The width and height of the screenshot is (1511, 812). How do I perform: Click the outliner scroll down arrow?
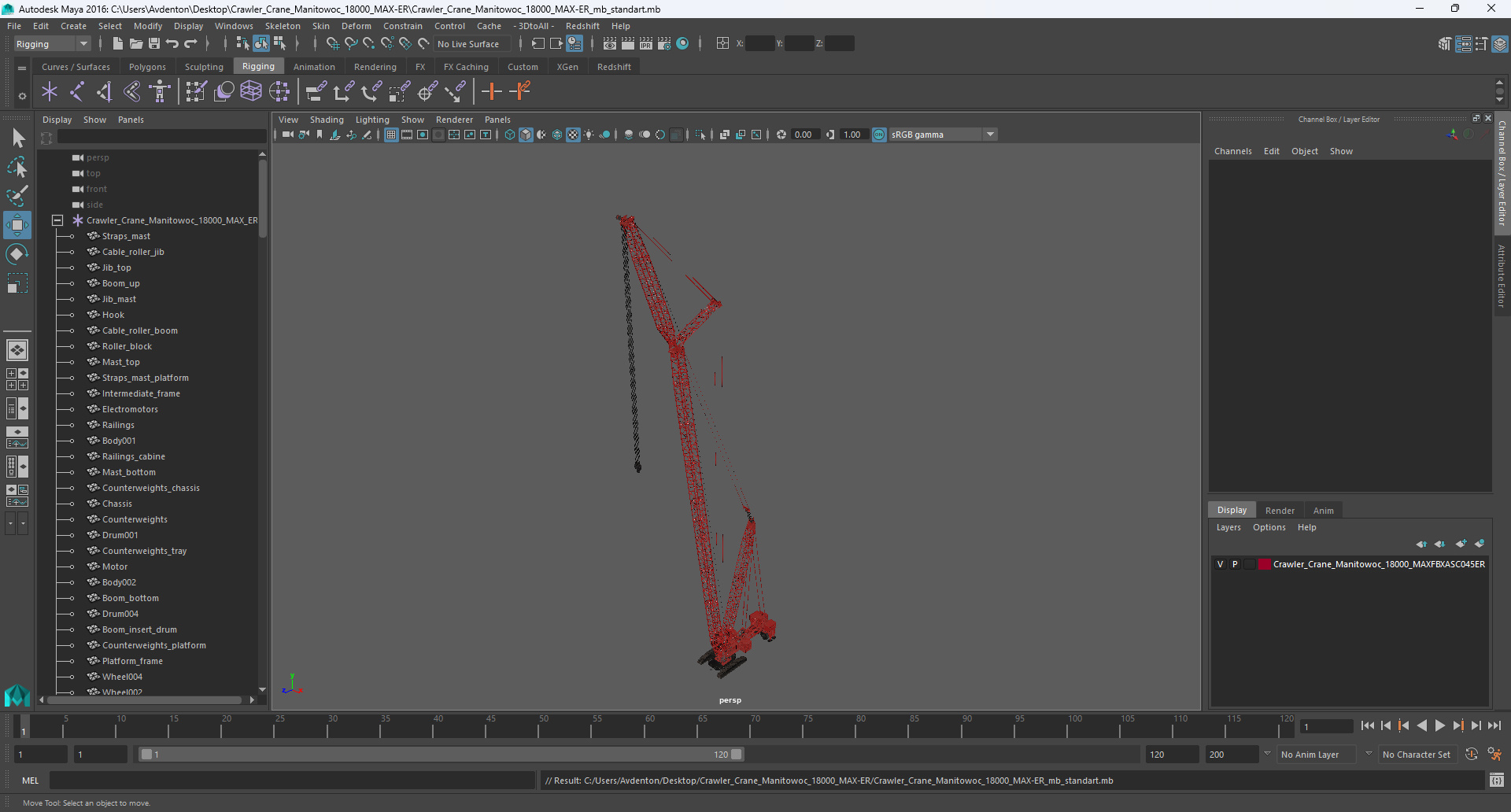point(263,689)
